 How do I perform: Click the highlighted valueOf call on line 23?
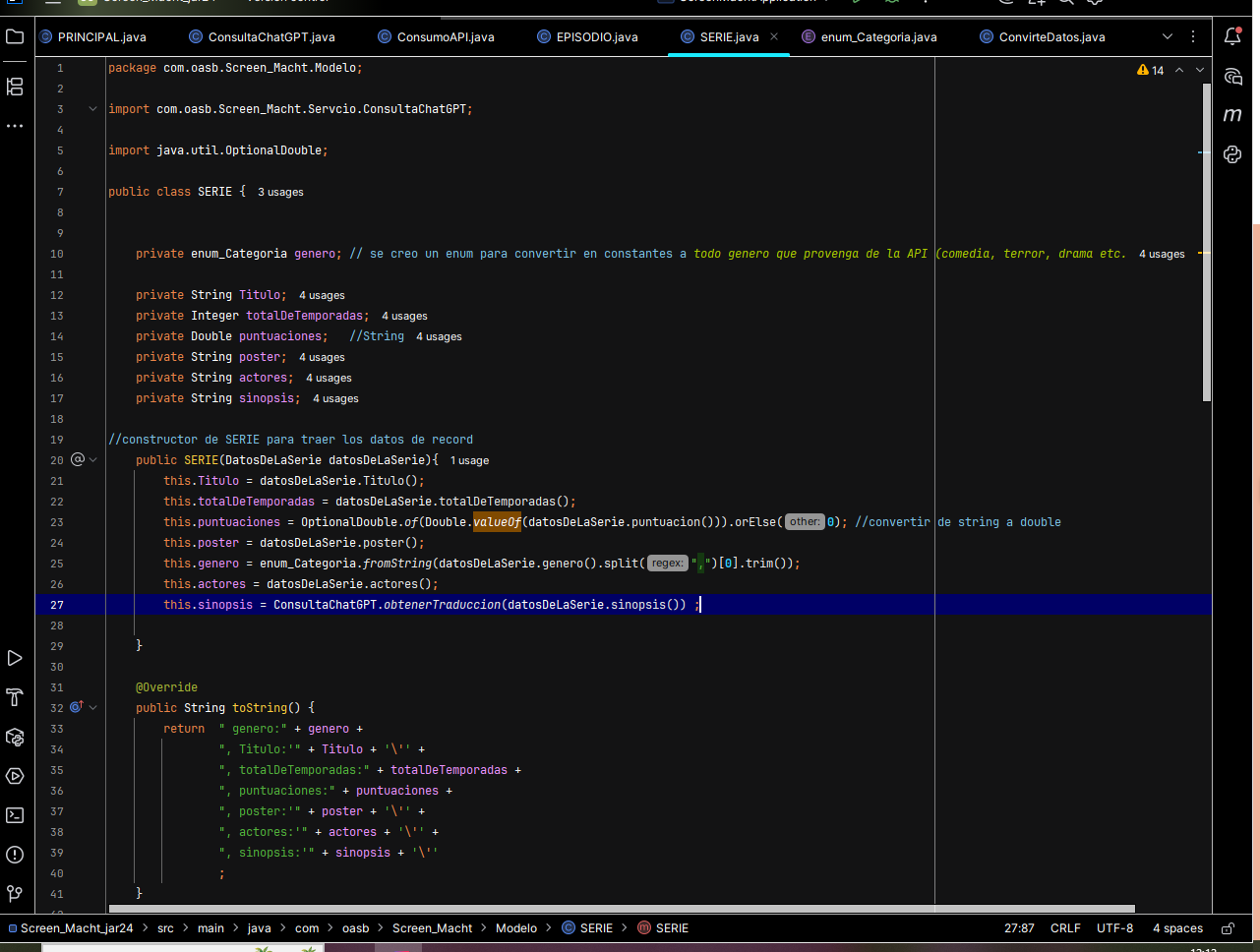497,522
